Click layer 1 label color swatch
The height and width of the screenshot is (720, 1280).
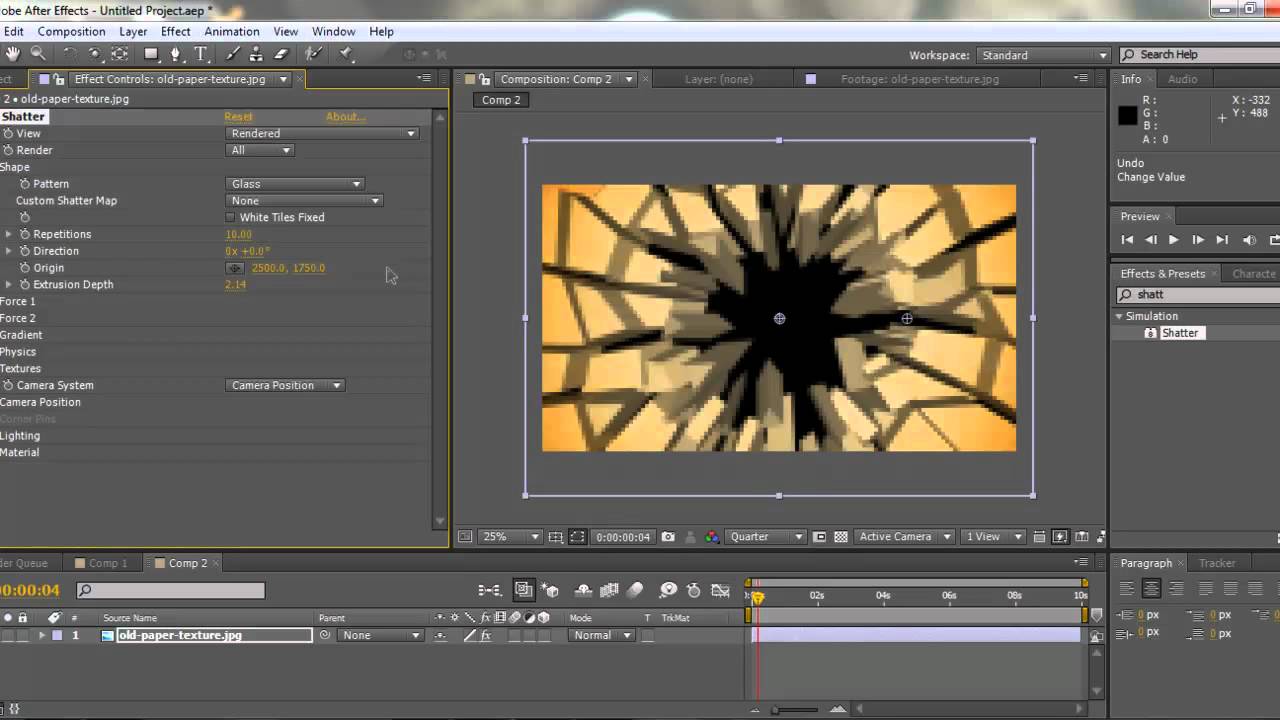(x=57, y=635)
